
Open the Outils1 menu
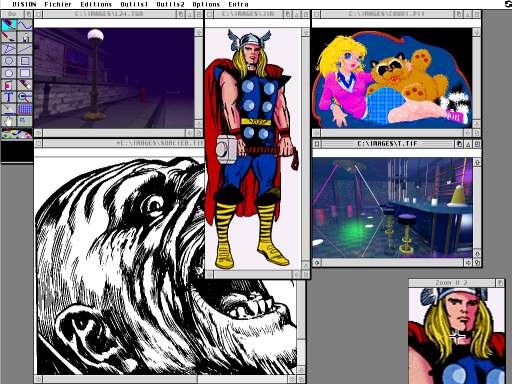click(x=134, y=4)
